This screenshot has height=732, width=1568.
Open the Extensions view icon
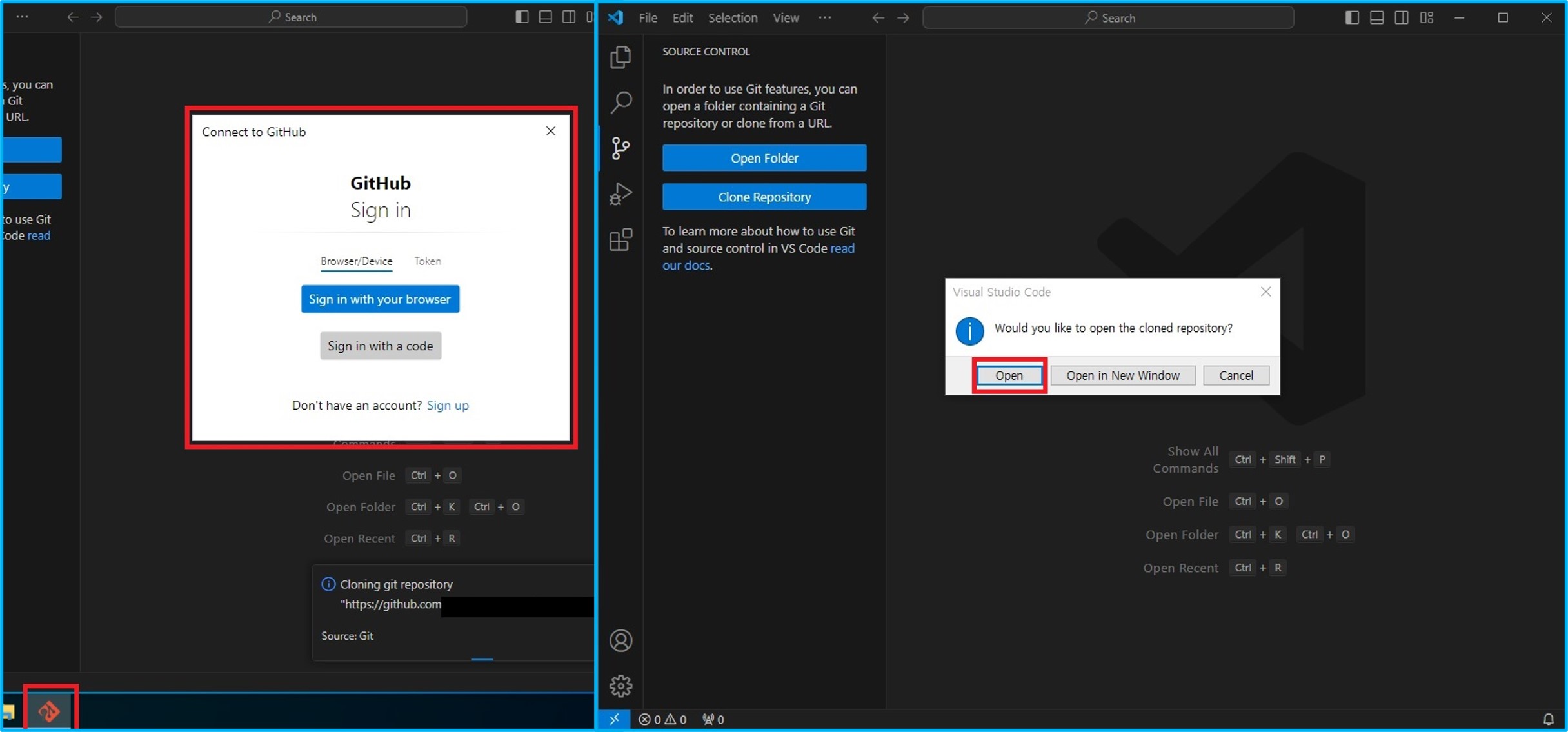pos(620,240)
